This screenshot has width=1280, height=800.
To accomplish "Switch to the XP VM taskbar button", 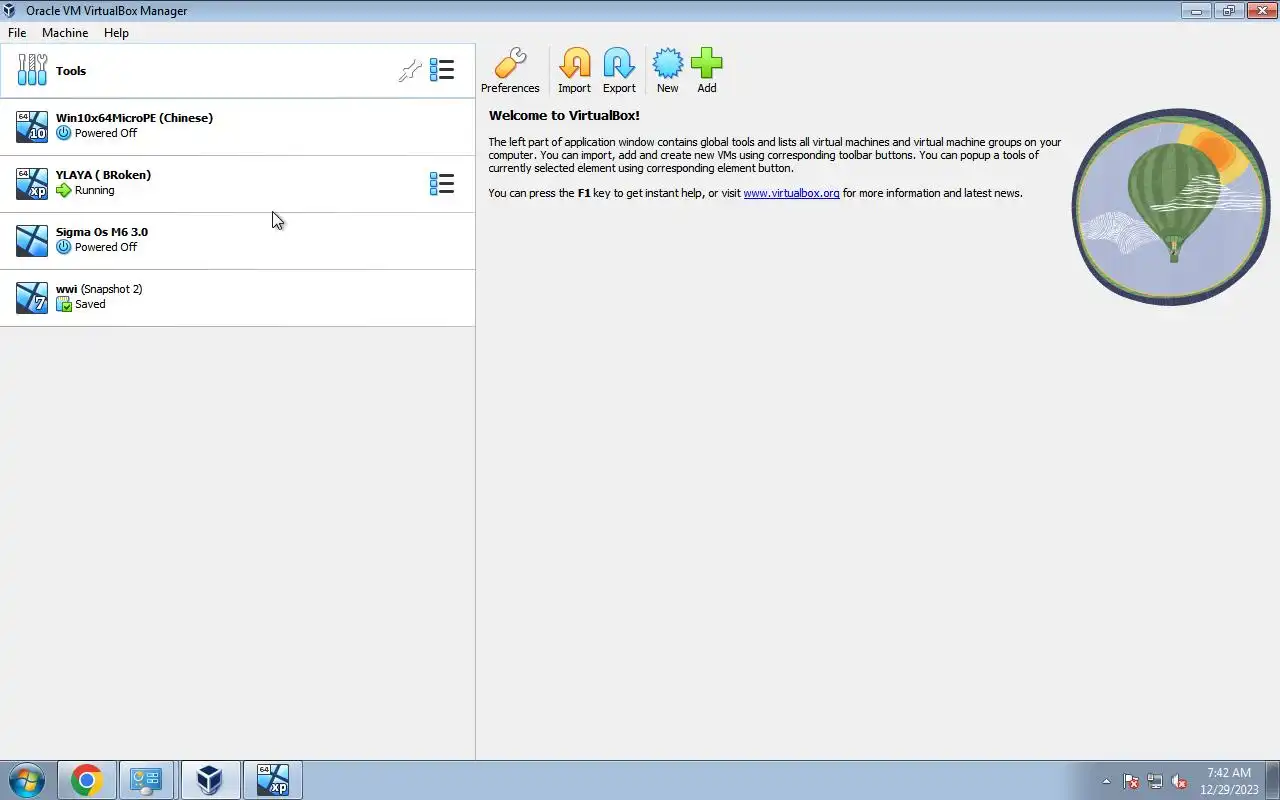I will click(x=272, y=780).
